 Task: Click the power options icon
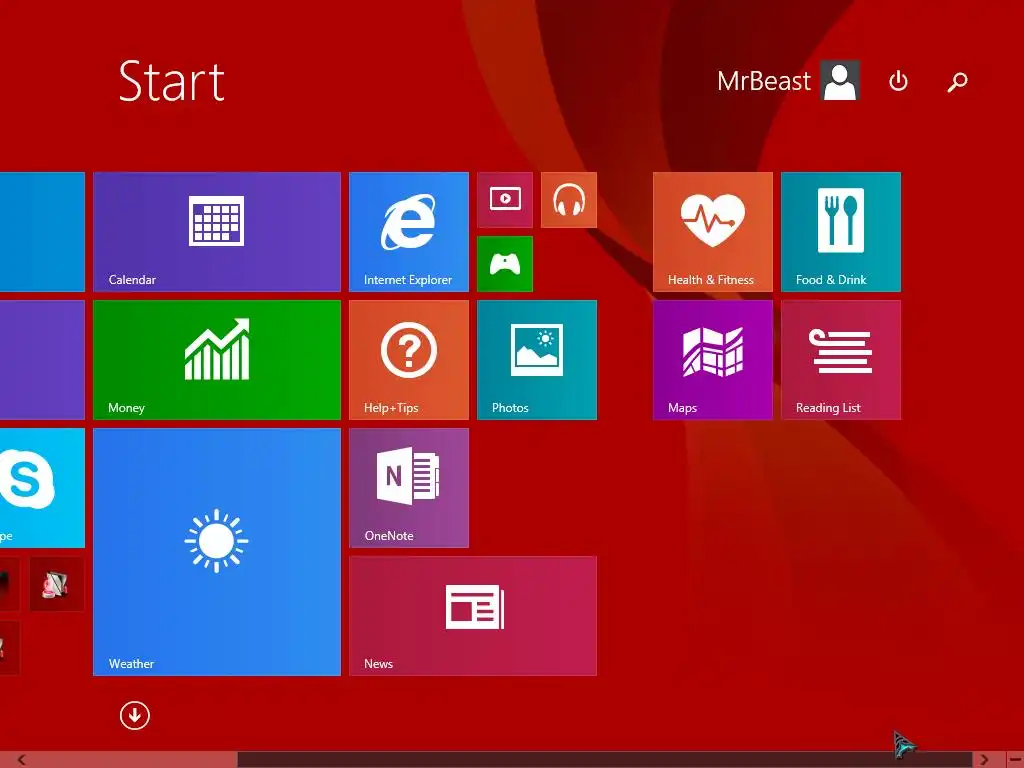coord(899,82)
